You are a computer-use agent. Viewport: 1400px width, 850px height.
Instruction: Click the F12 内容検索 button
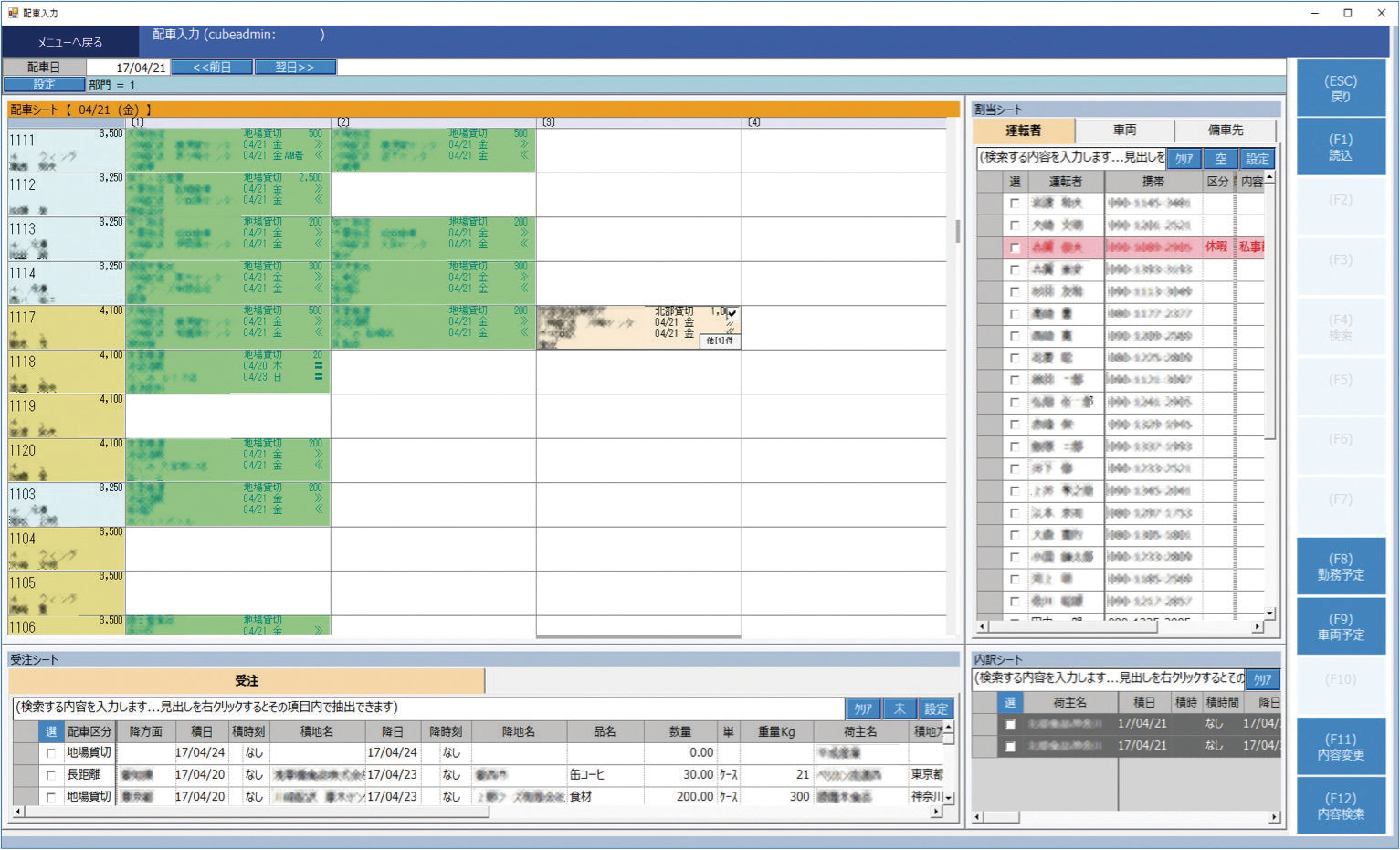point(1341,806)
